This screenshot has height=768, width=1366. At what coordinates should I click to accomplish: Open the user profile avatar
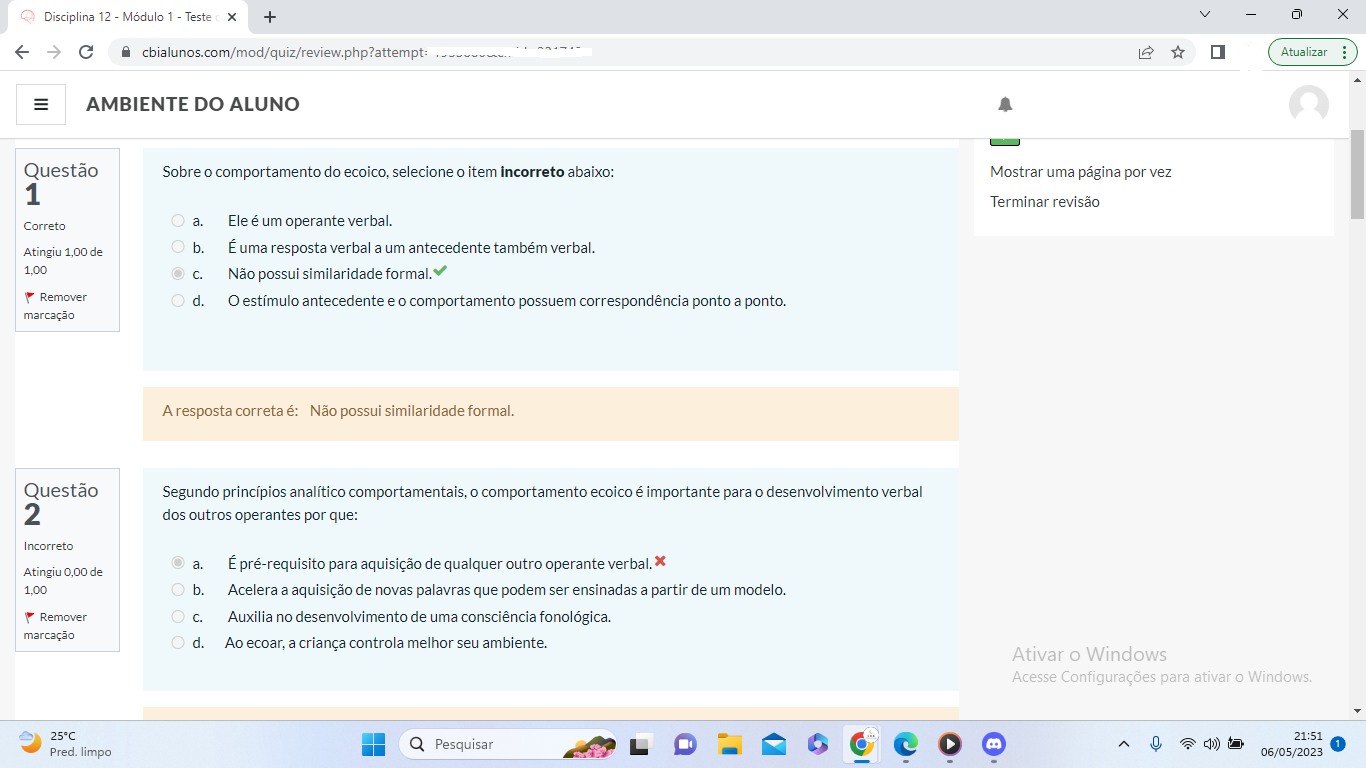[x=1308, y=104]
